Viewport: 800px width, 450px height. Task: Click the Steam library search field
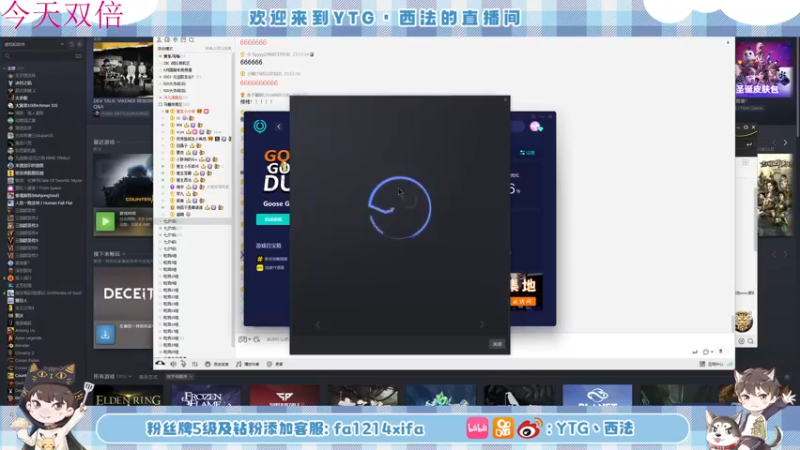pyautogui.click(x=38, y=56)
